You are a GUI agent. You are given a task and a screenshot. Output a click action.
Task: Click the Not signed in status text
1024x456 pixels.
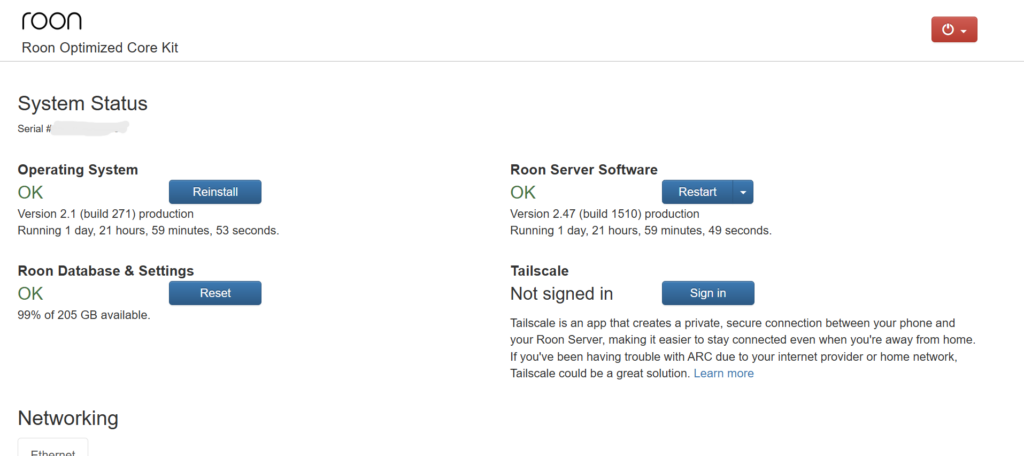pos(561,294)
